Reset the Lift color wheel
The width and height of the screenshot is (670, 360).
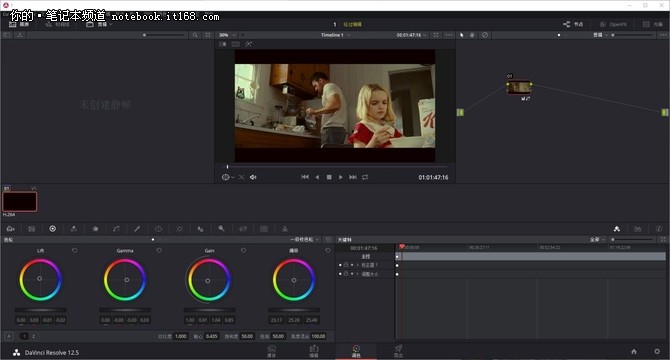coord(75,251)
